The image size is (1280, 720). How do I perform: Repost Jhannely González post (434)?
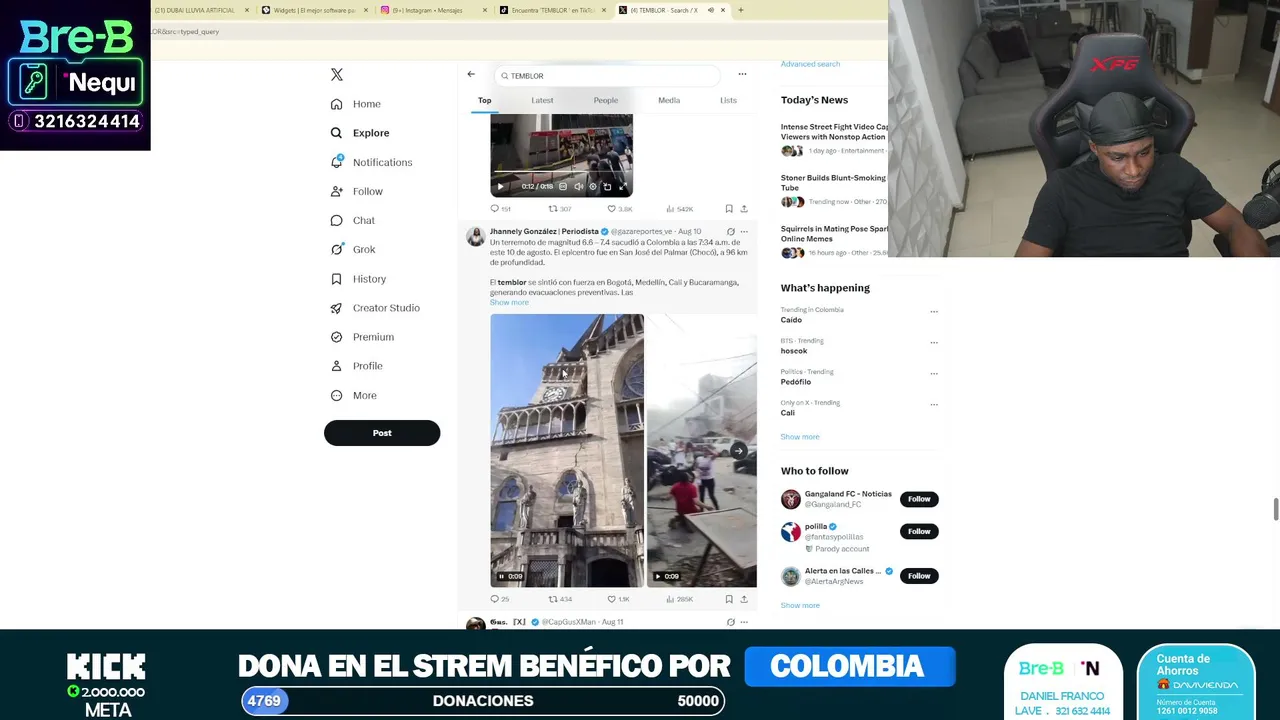click(x=560, y=599)
